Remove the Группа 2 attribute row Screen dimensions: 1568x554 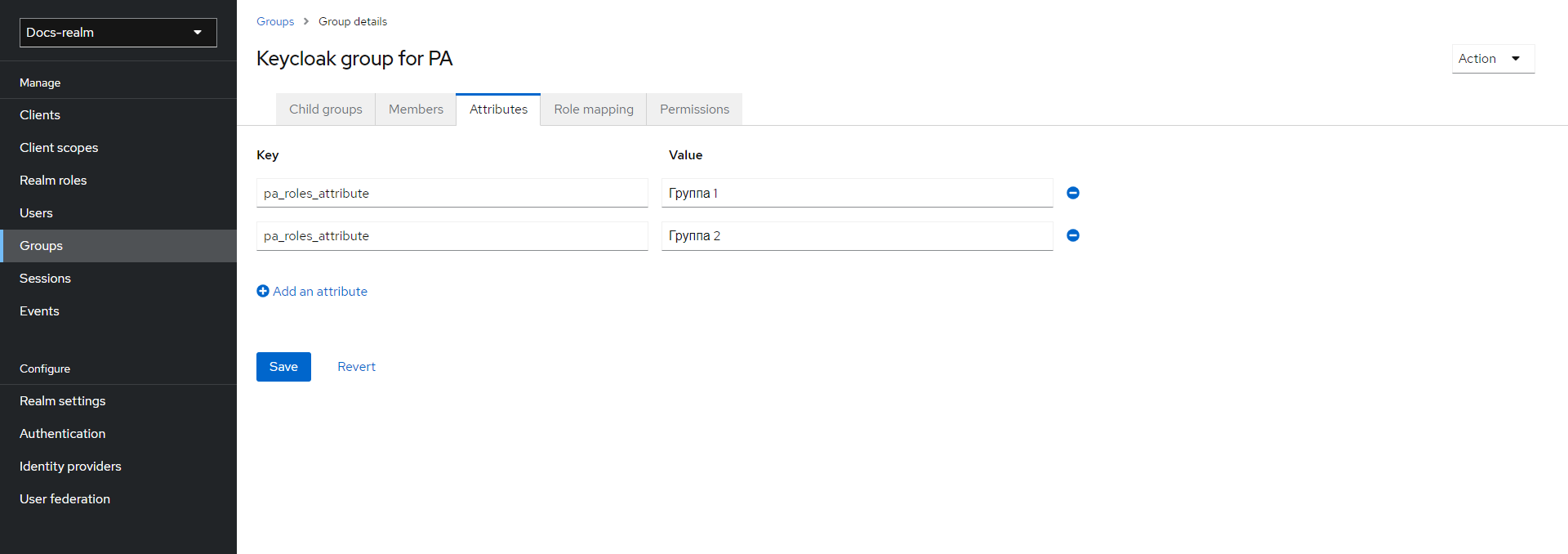[x=1073, y=235]
